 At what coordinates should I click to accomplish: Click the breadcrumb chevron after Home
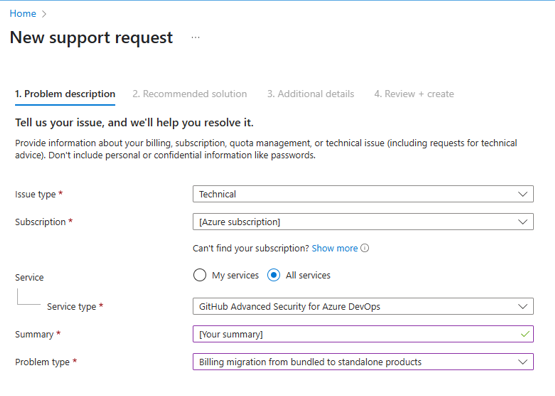coord(44,14)
